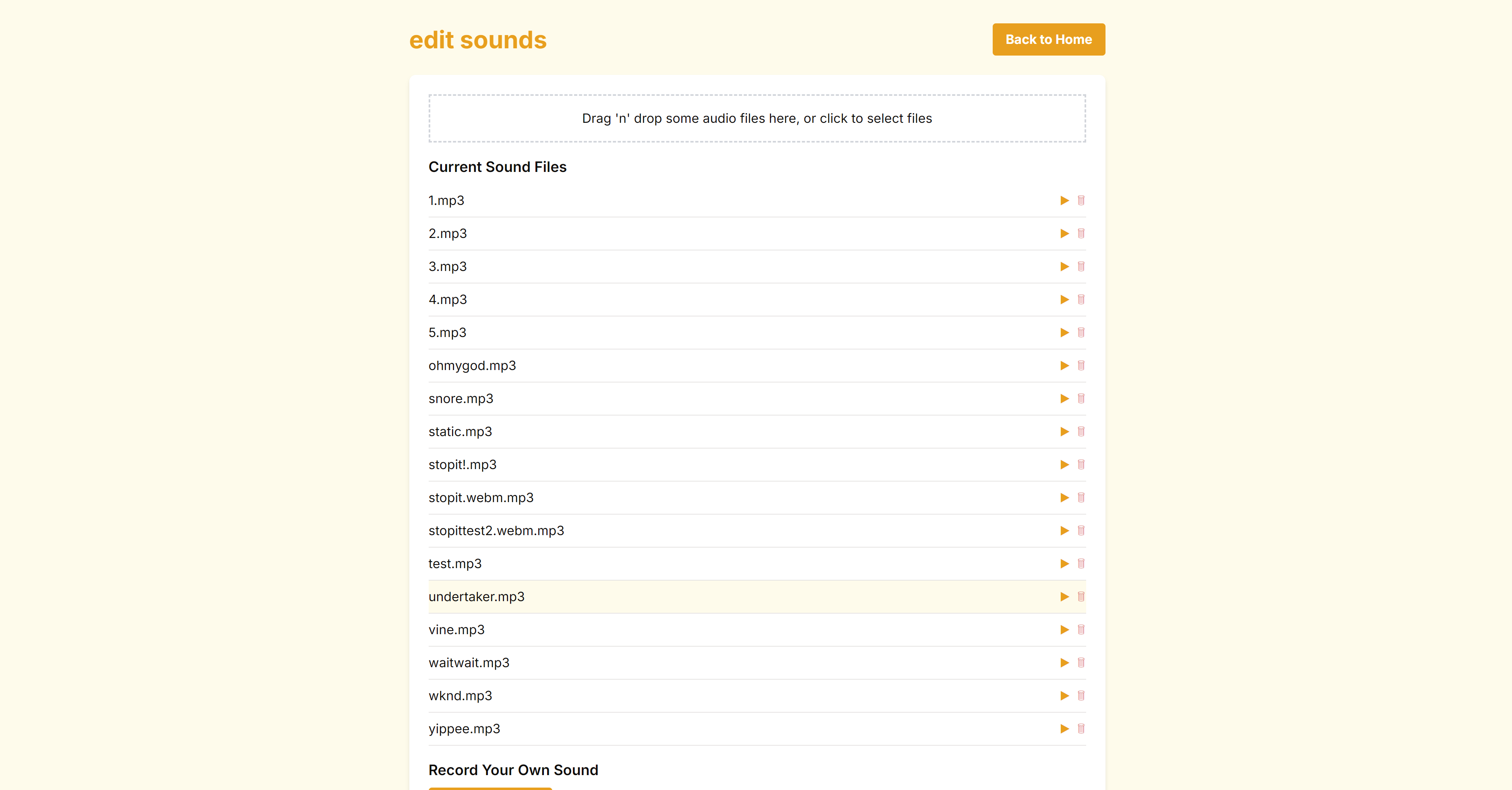The image size is (1512, 790).
Task: Delete the ohmygod.mp3 file
Action: (1081, 366)
